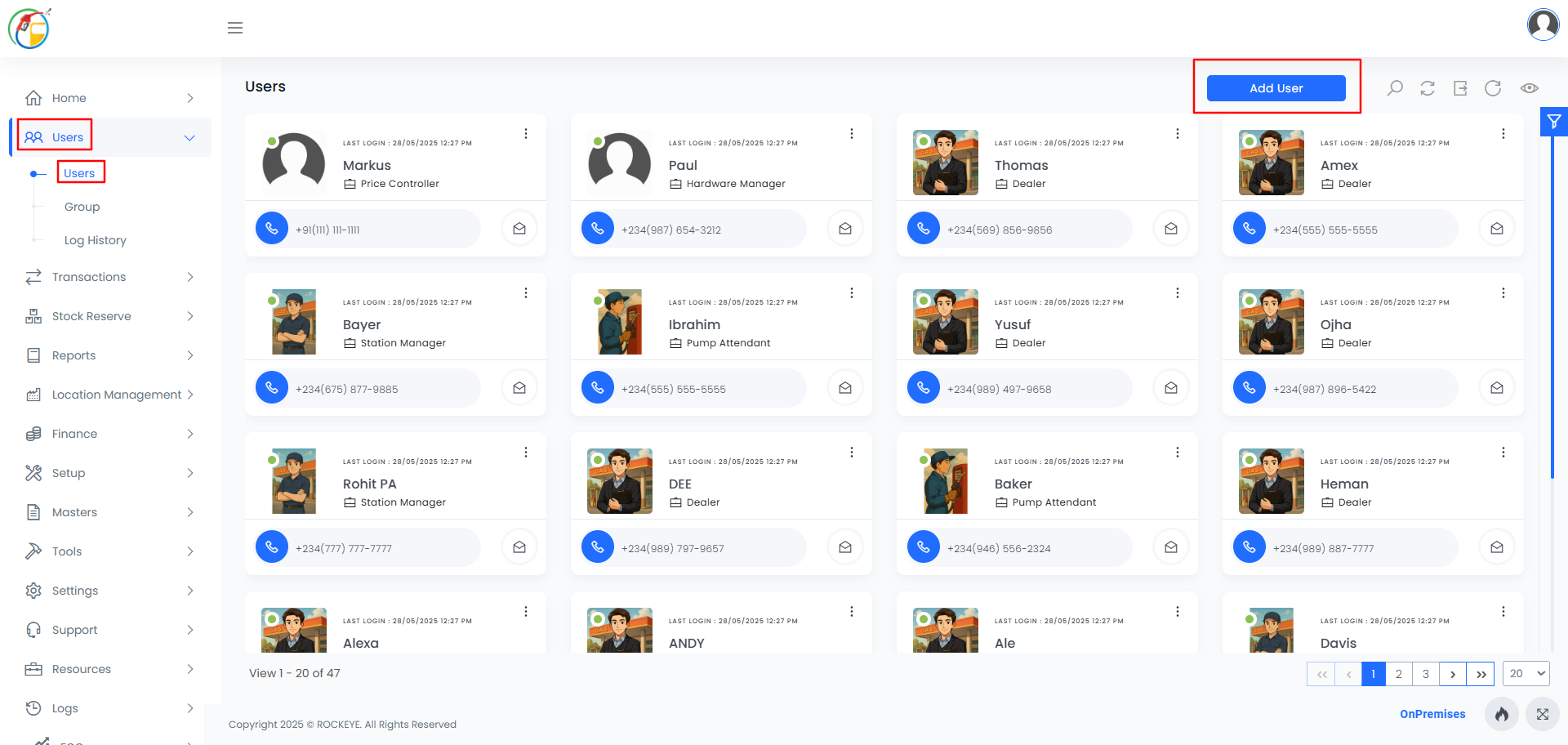Call Amex using the phone icon
Screen dimensions: 1568x745
[1249, 229]
